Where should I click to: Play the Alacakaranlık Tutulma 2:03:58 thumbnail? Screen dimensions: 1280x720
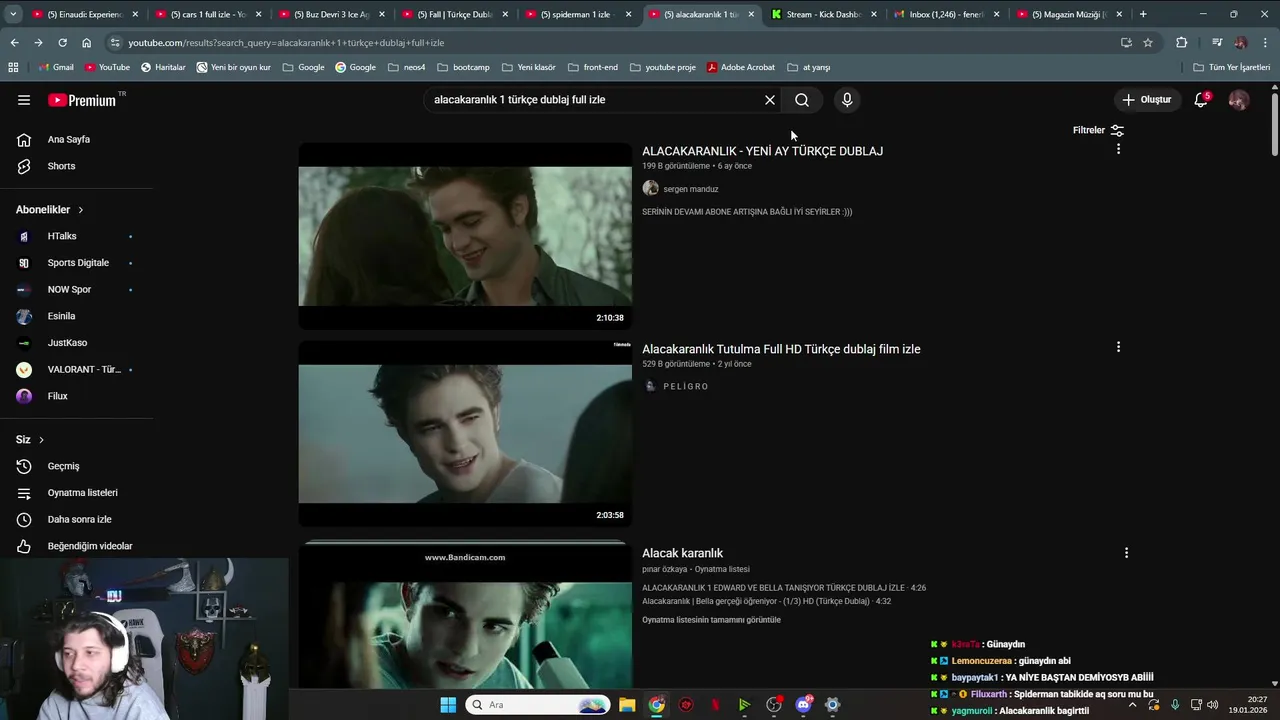click(x=465, y=433)
